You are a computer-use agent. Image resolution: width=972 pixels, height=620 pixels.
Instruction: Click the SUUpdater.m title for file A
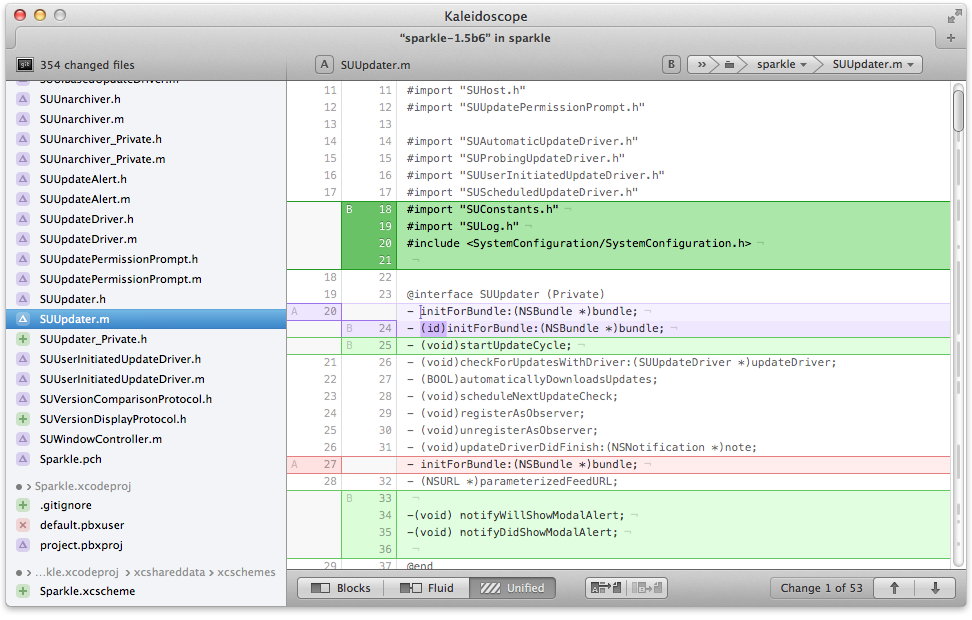375,65
